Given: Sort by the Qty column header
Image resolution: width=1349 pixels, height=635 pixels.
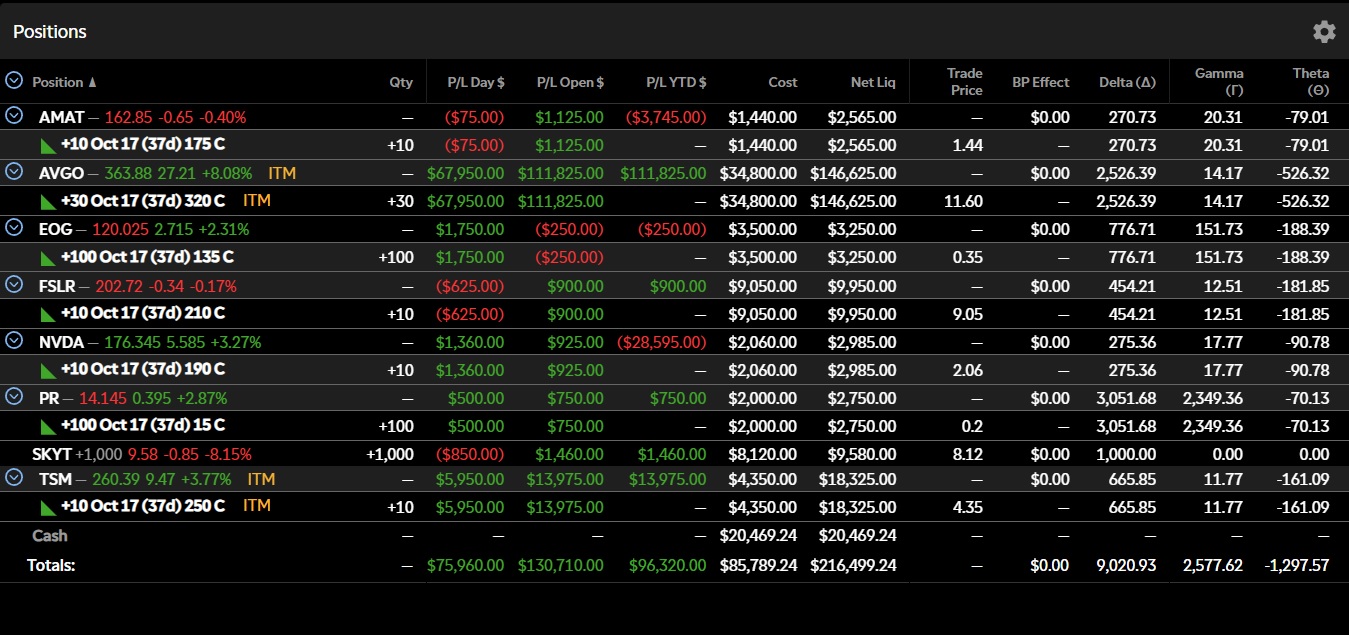Looking at the screenshot, I should pyautogui.click(x=401, y=82).
